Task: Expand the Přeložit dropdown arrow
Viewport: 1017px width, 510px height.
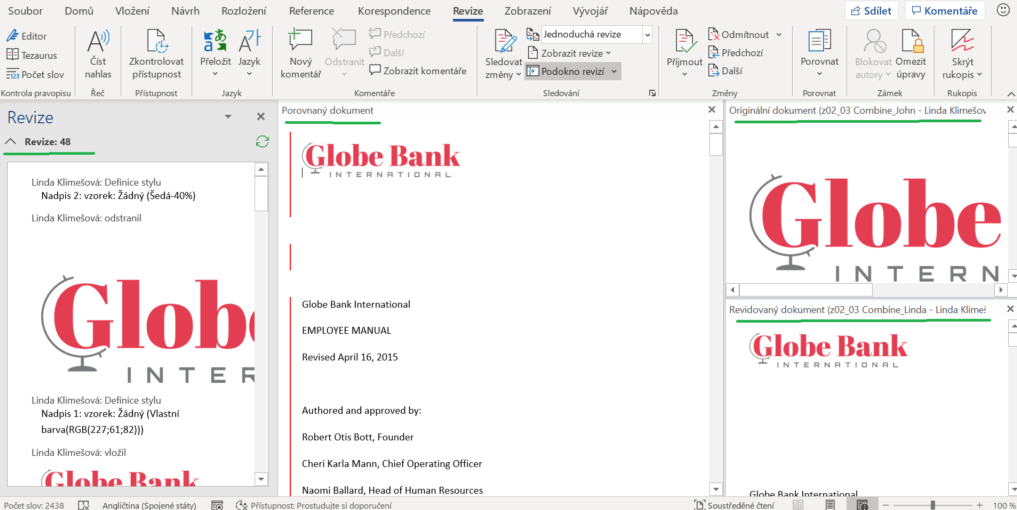Action: click(x=215, y=75)
